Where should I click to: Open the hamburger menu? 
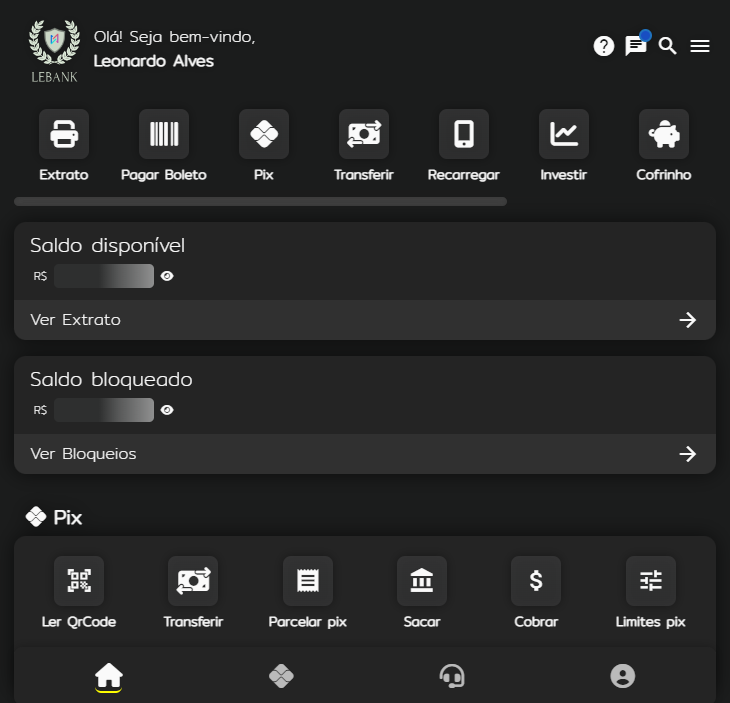click(700, 46)
